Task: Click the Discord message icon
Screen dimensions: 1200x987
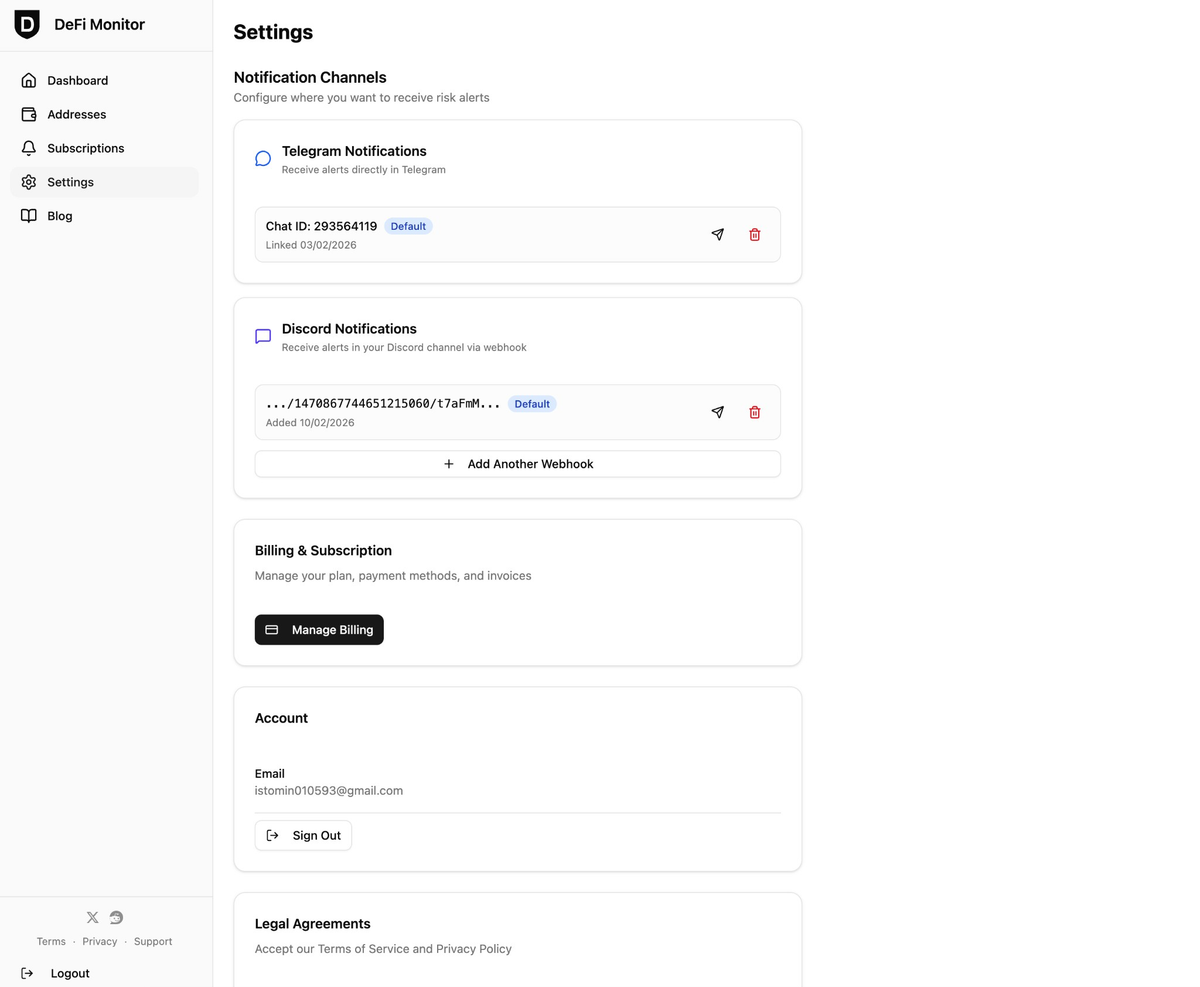Action: [263, 336]
